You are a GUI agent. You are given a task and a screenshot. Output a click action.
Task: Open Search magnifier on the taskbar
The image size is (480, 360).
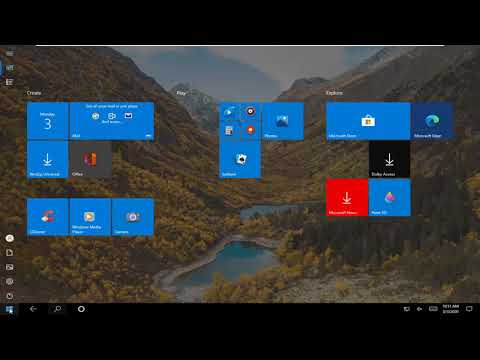[57, 309]
